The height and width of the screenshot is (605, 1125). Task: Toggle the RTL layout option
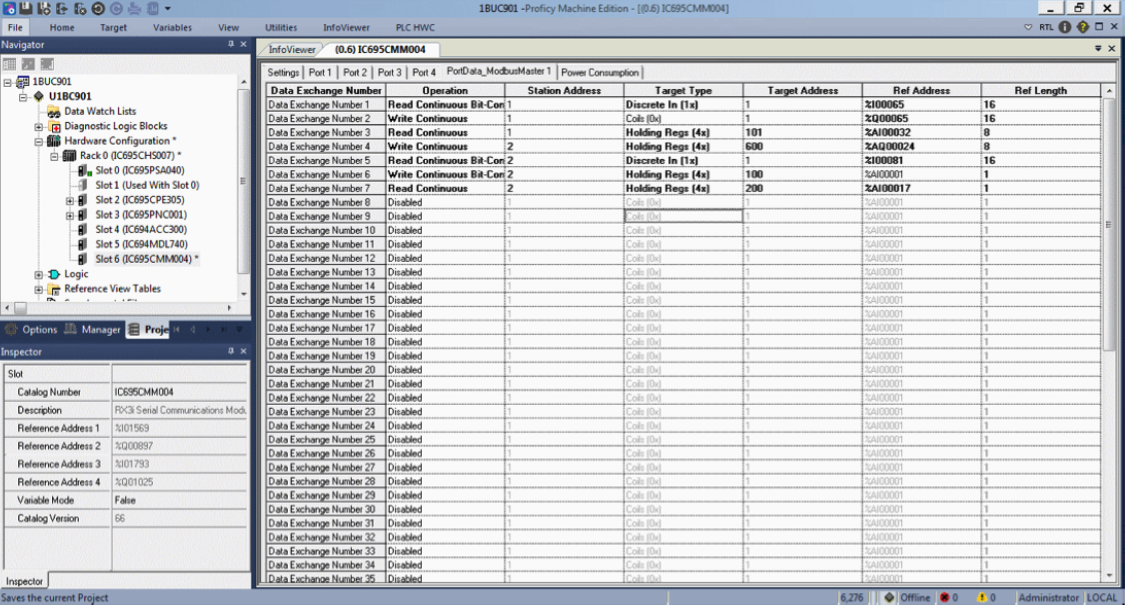point(1046,27)
